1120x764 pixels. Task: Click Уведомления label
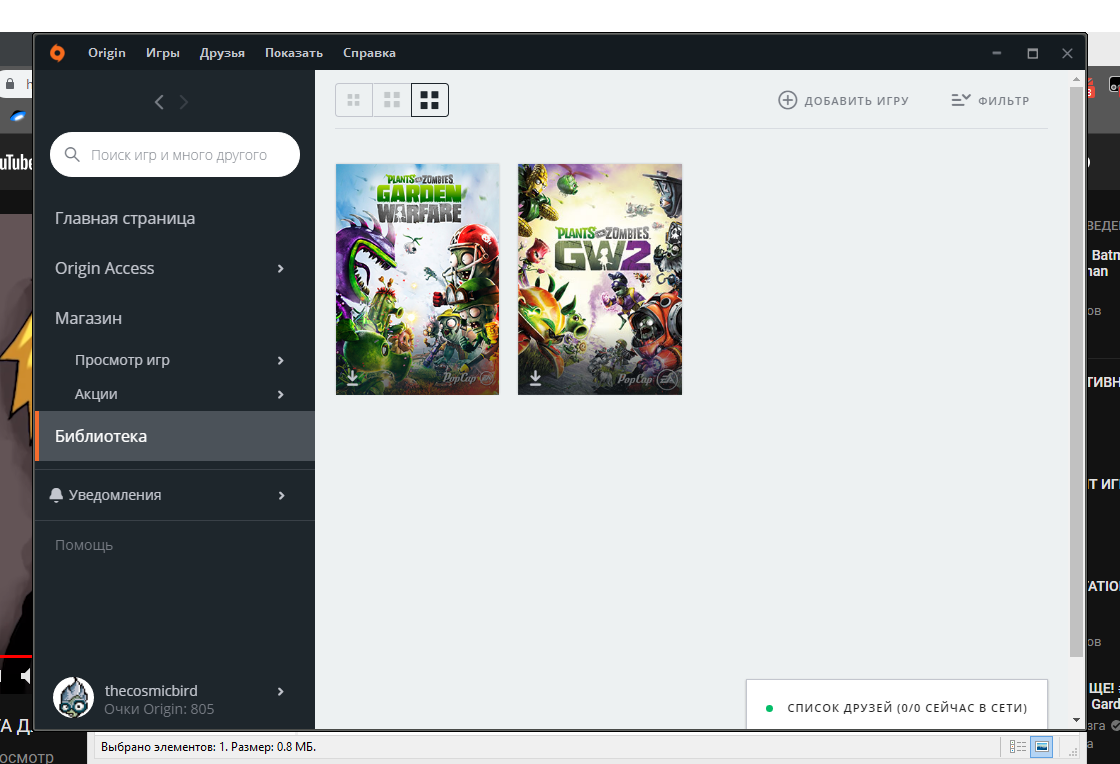point(115,496)
